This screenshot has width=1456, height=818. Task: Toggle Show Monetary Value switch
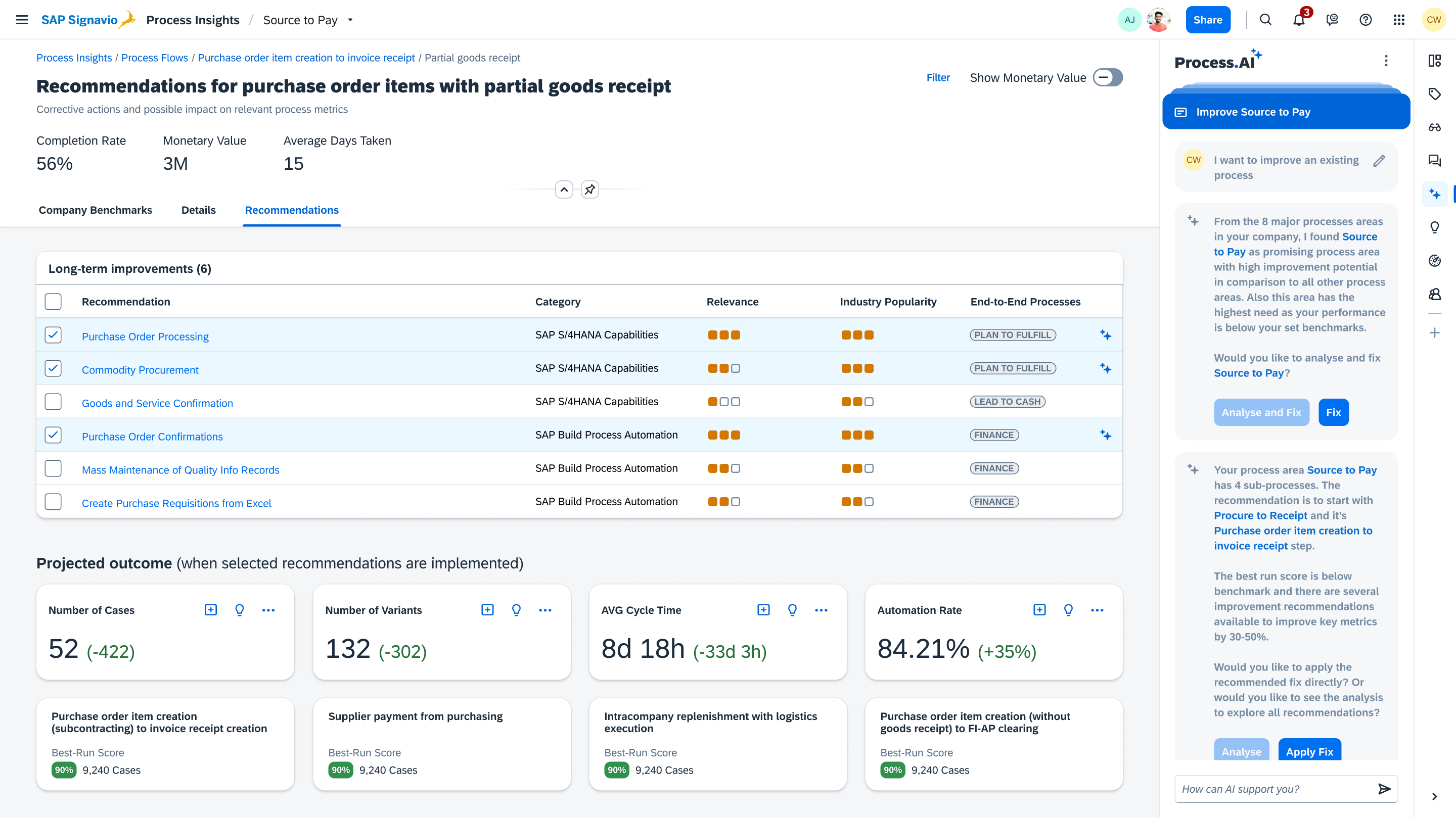pos(1107,77)
